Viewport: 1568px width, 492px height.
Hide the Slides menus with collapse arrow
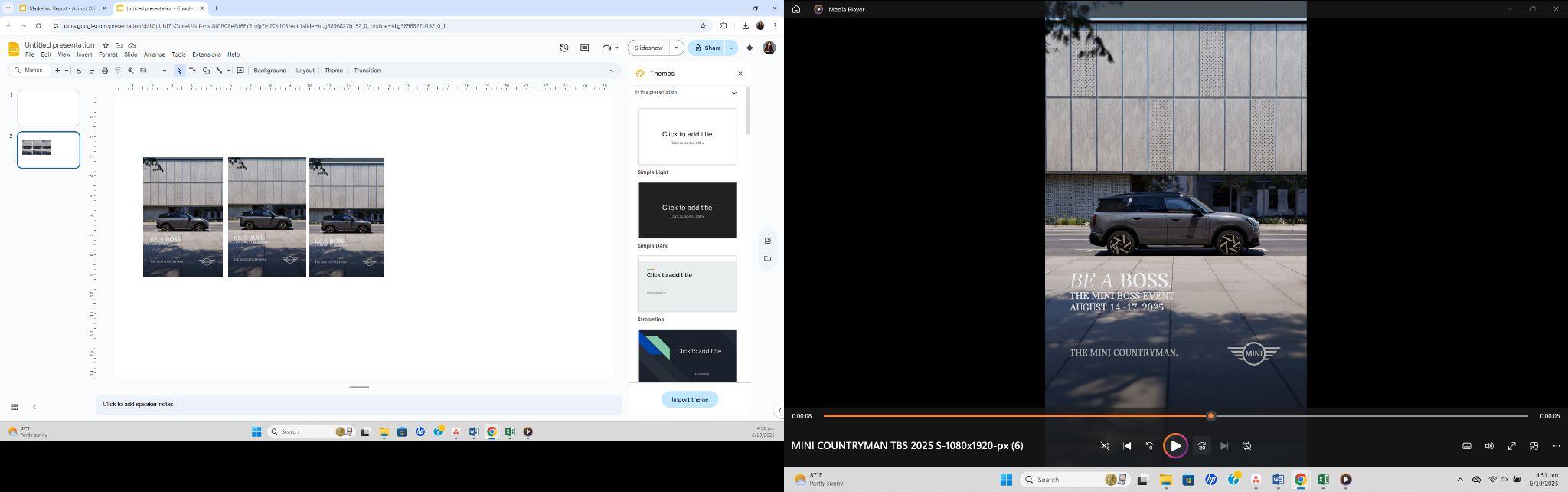610,71
